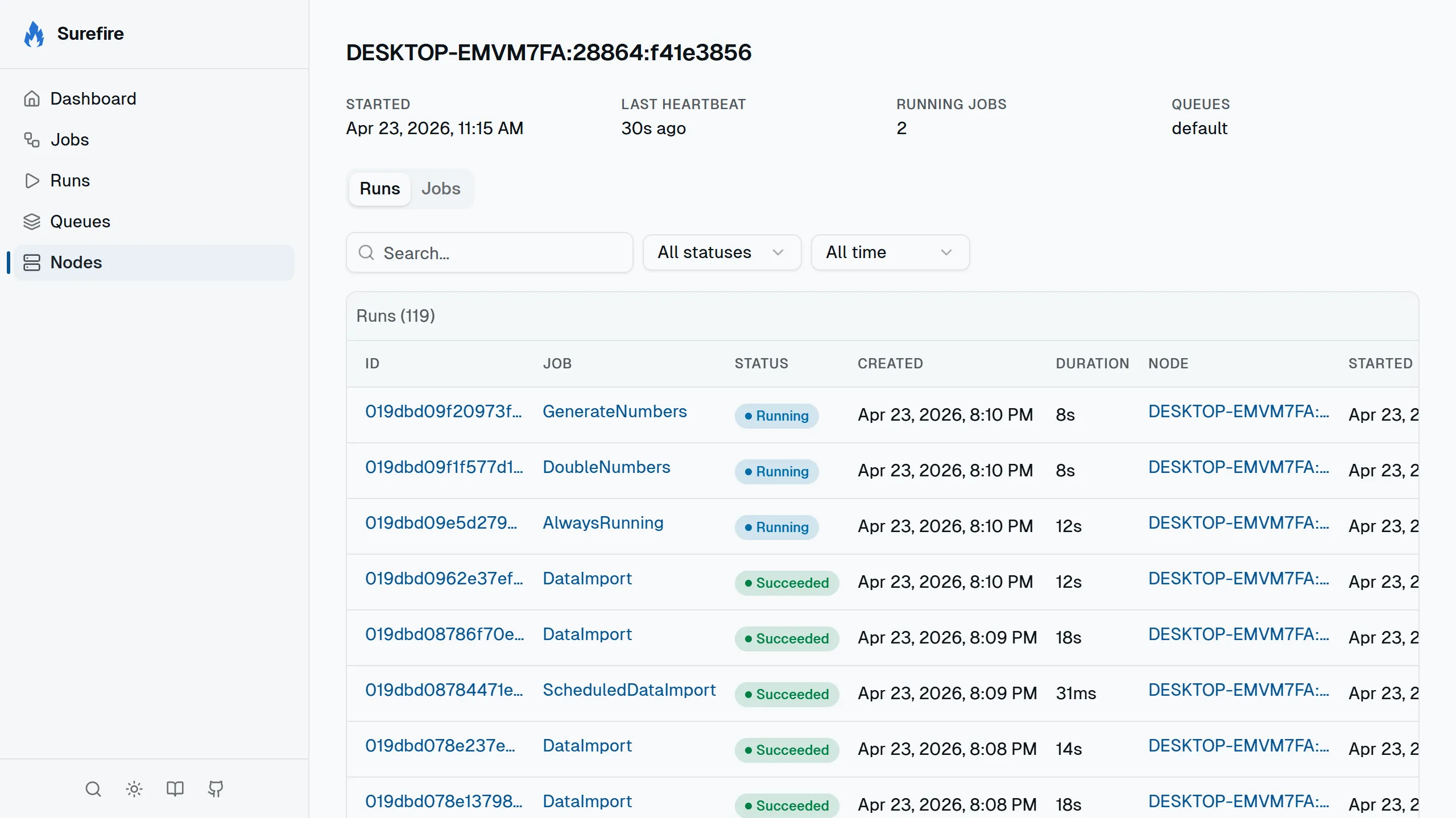Open DataImport job in 019dbd078e237e row
The width and height of the screenshot is (1456, 818).
click(587, 746)
